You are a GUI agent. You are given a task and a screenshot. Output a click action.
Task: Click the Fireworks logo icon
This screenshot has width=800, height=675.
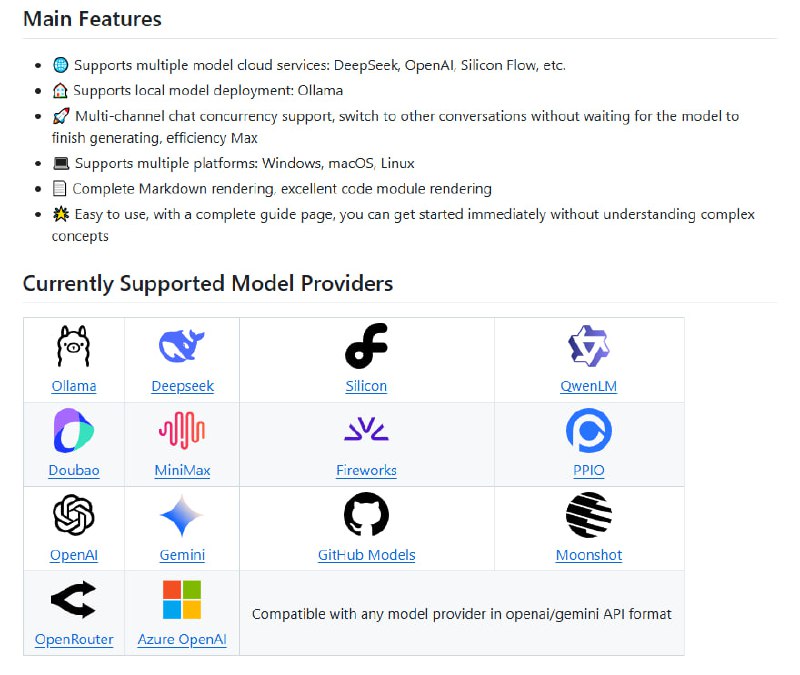click(366, 431)
